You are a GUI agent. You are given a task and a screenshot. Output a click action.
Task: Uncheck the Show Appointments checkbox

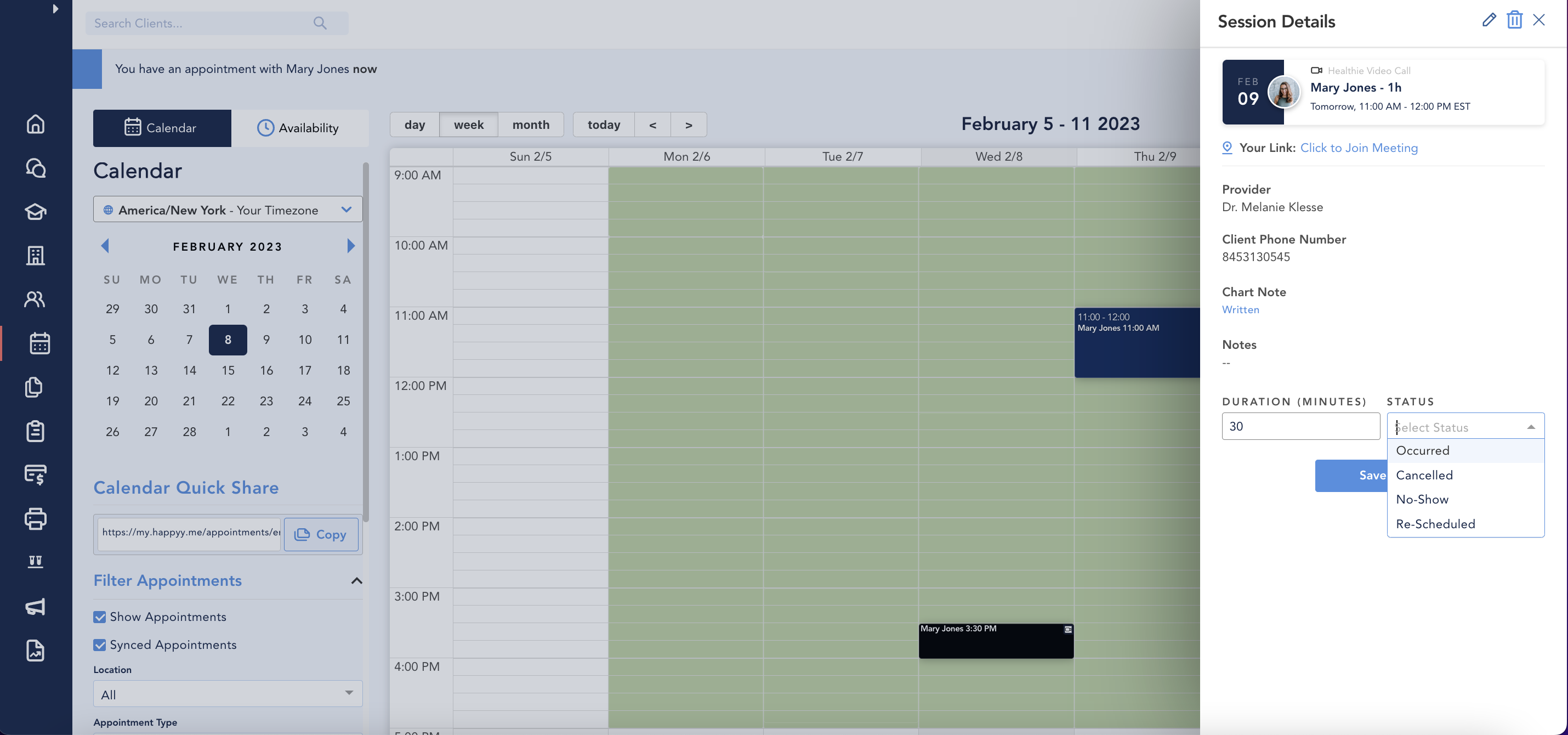[x=100, y=617]
